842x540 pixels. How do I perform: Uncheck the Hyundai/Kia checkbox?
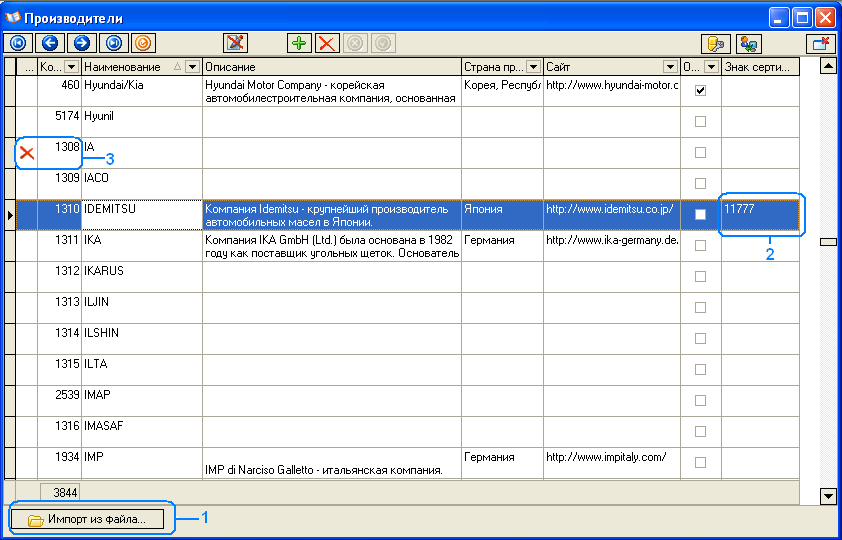tap(700, 91)
